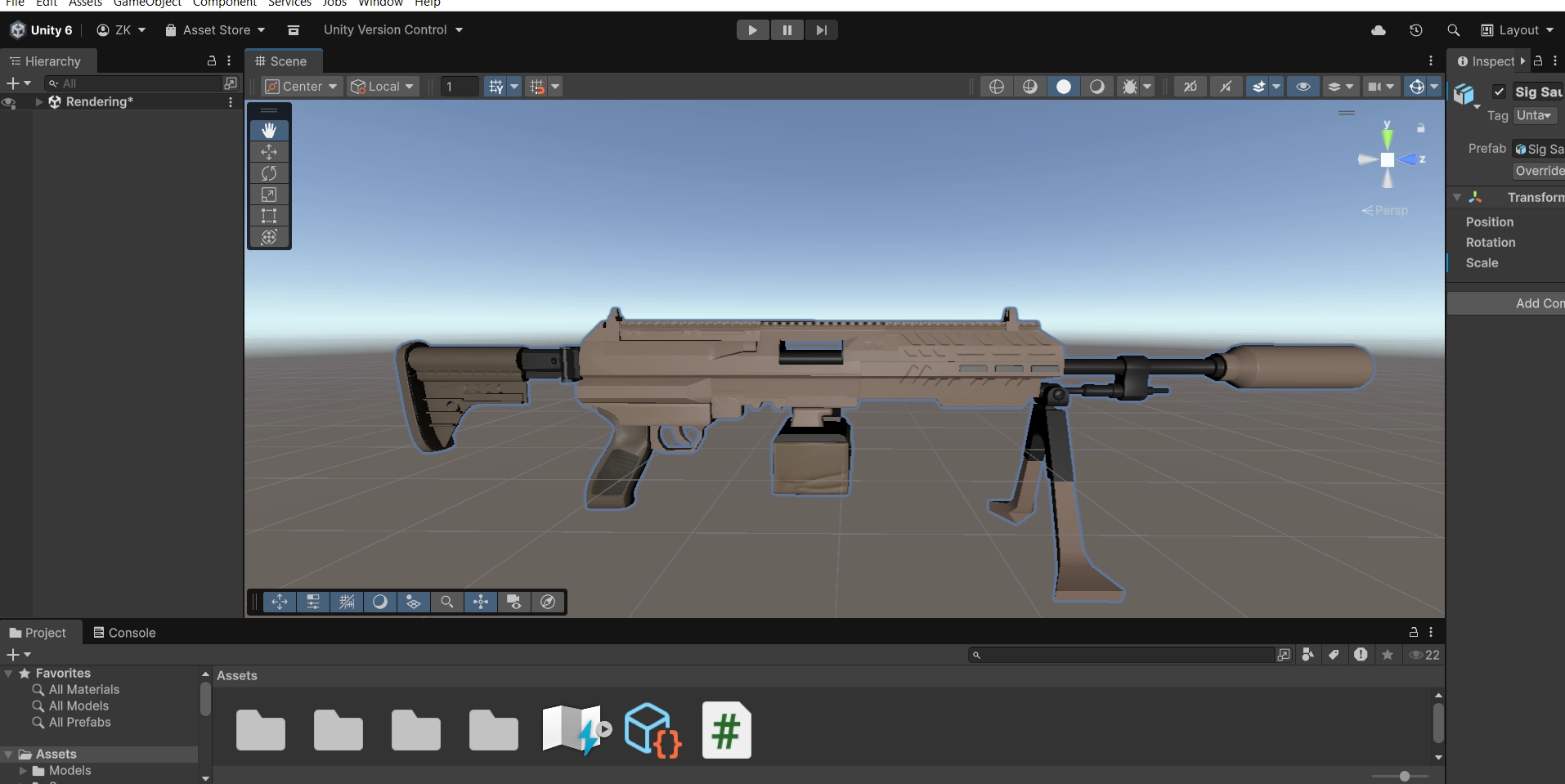Screen dimensions: 1565x784
Task: Expand the Rendering scene in Hierarchy
Action: tap(38, 102)
